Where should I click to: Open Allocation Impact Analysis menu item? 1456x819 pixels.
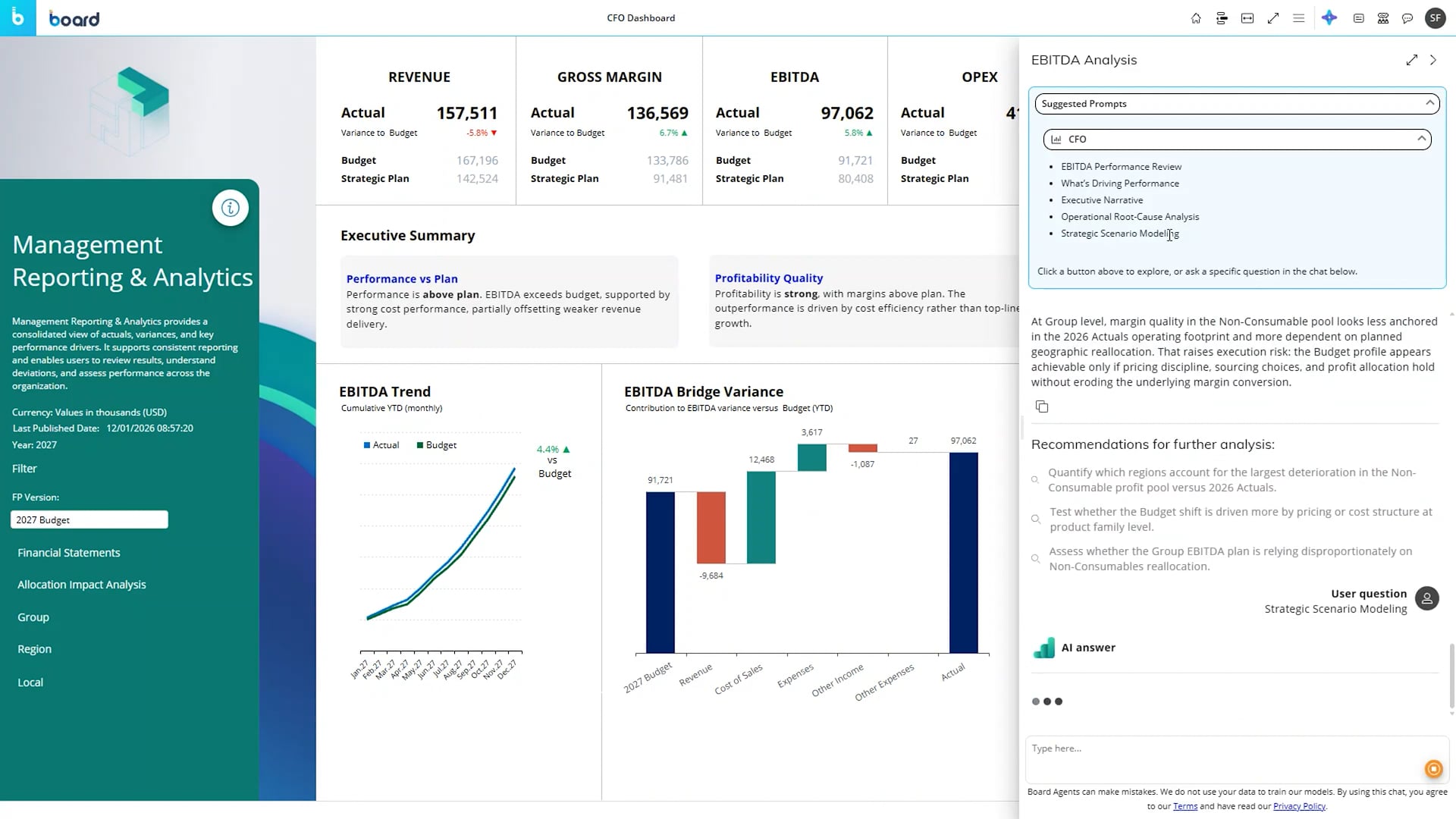click(82, 585)
